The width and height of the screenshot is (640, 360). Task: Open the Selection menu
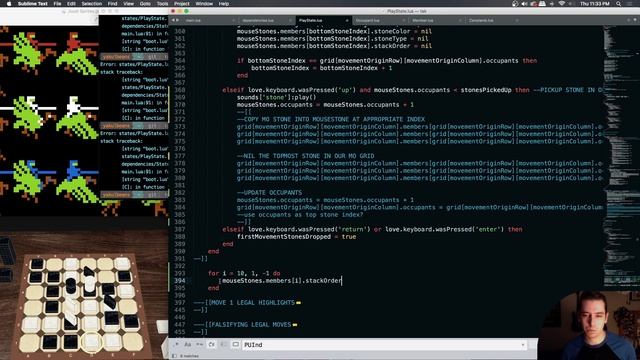(91, 4)
